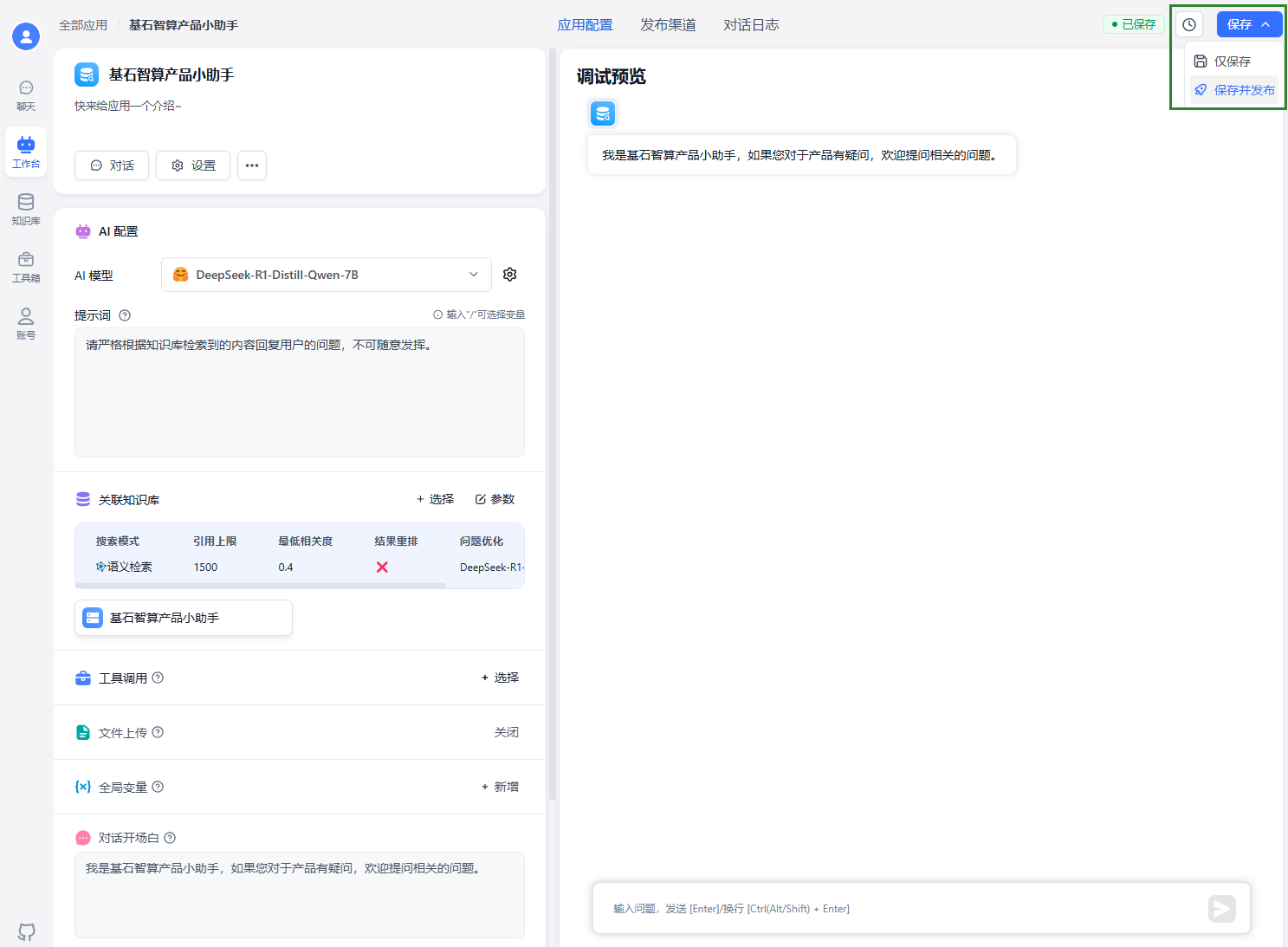Open the GitHub icon in sidebar
Viewport: 1288px width, 947px height.
pos(27,932)
